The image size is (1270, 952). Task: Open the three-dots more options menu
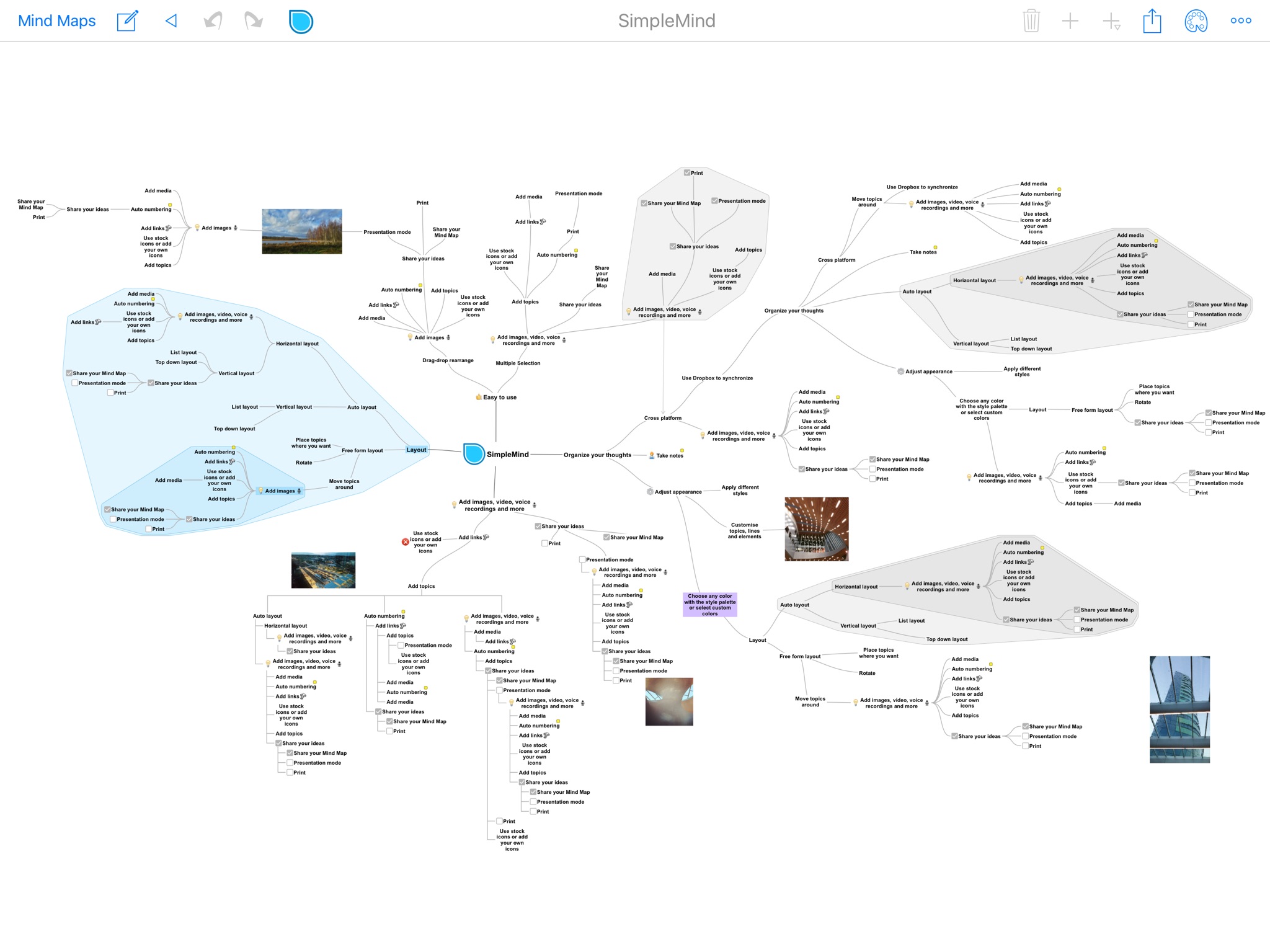[x=1241, y=20]
